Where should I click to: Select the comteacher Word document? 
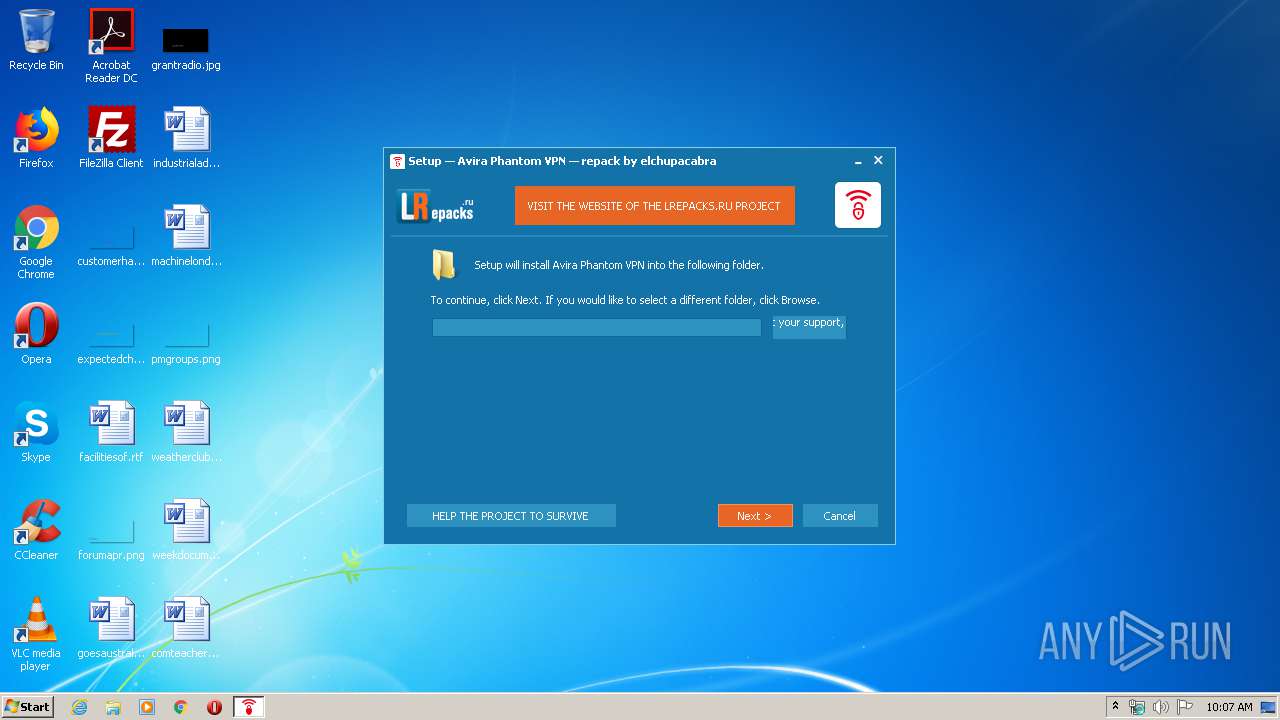pyautogui.click(x=186, y=628)
